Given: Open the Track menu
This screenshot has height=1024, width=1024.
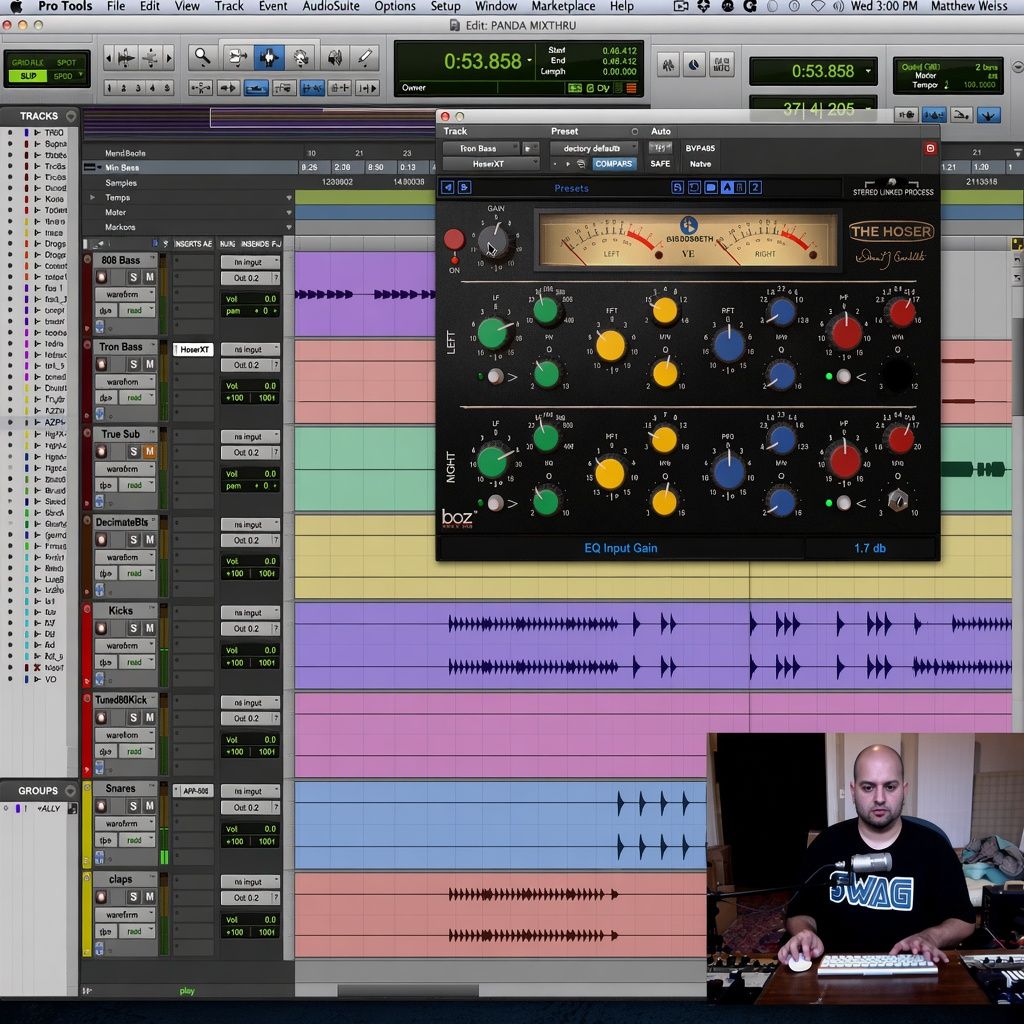Looking at the screenshot, I should 229,7.
